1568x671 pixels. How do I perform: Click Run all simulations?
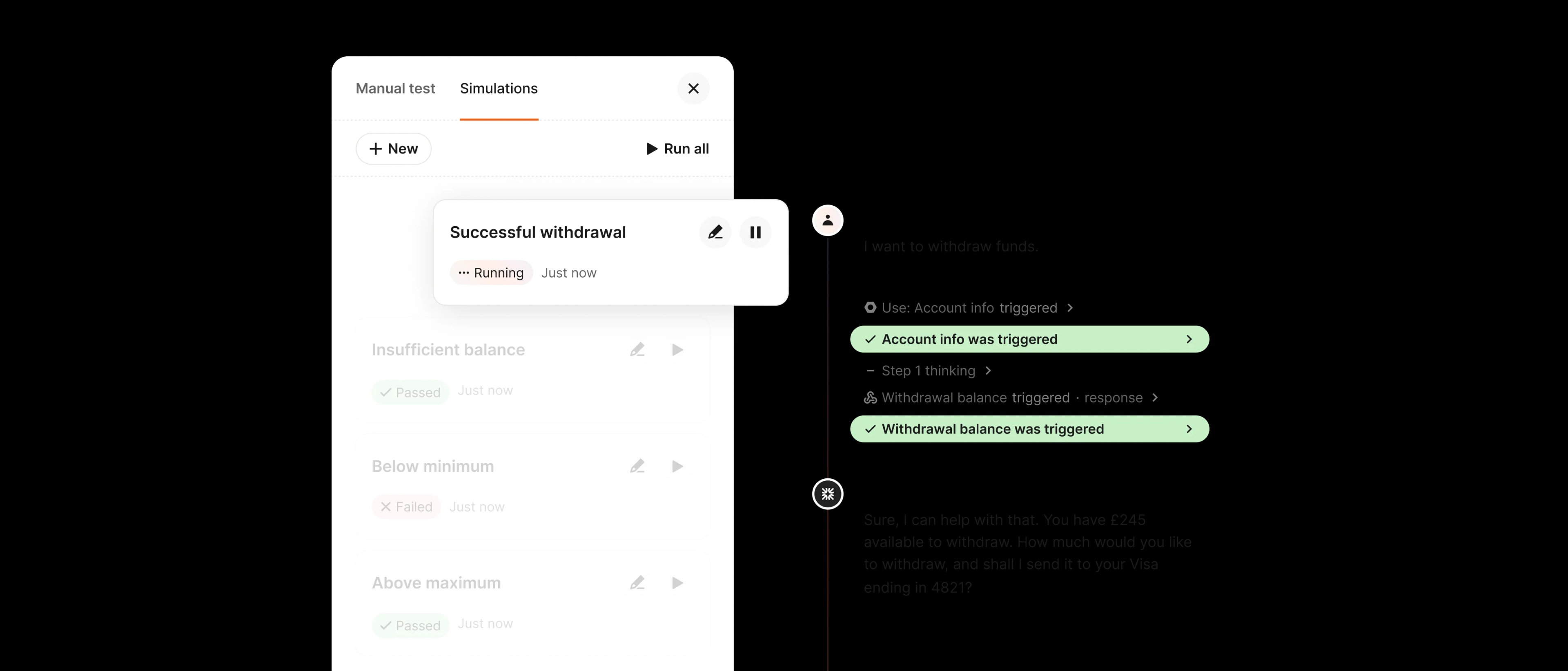tap(677, 149)
